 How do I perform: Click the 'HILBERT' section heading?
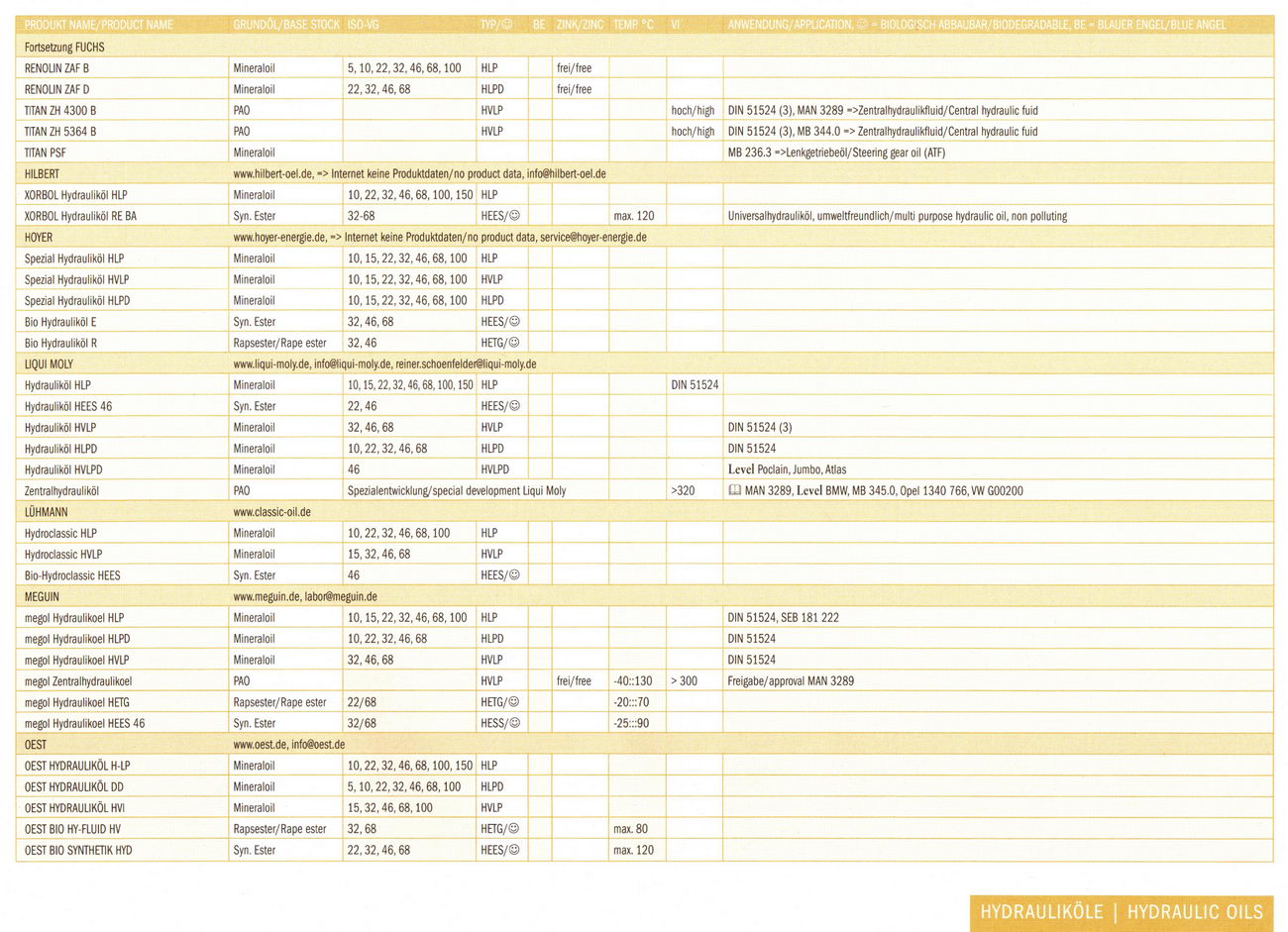coord(42,174)
